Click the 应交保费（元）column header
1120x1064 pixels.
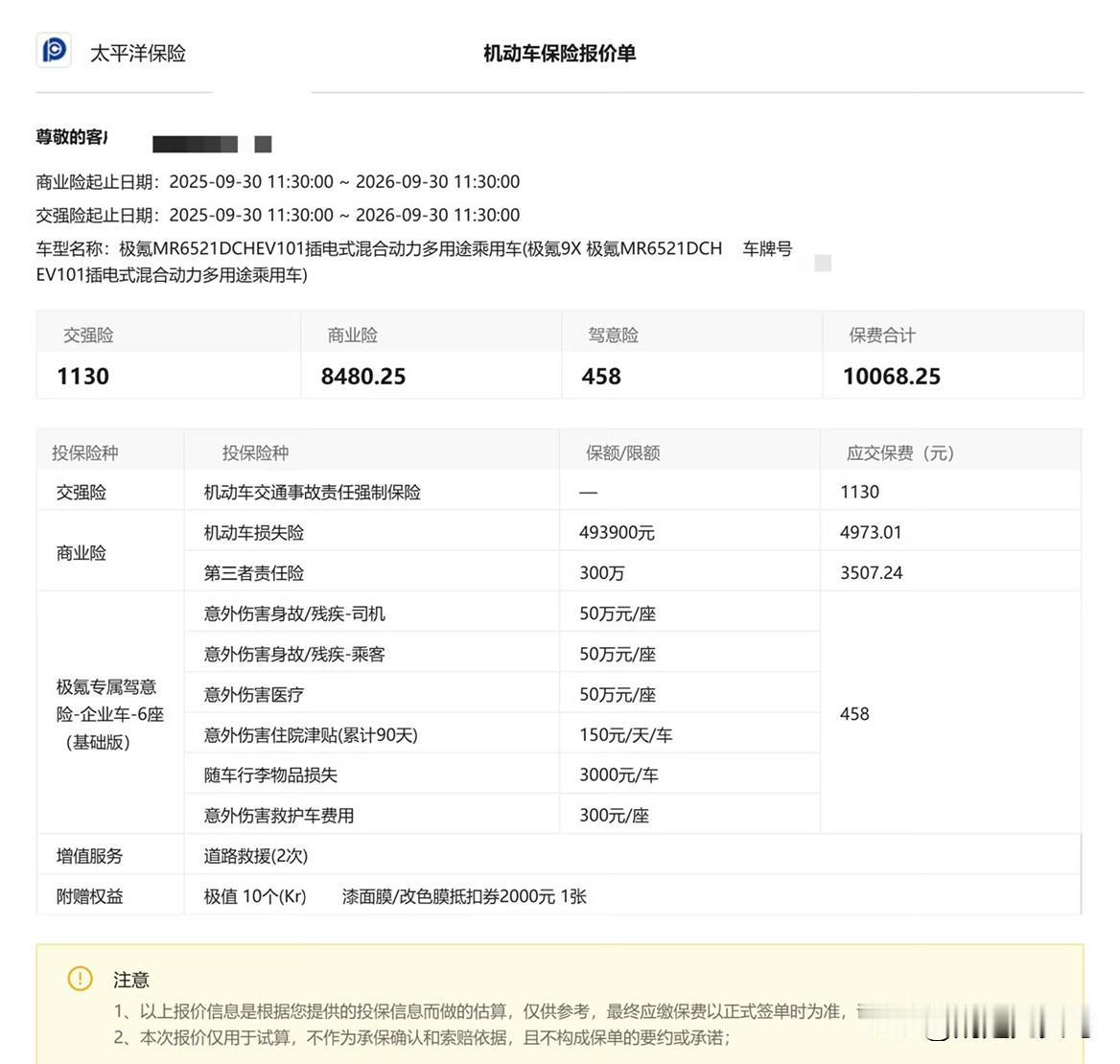[900, 452]
